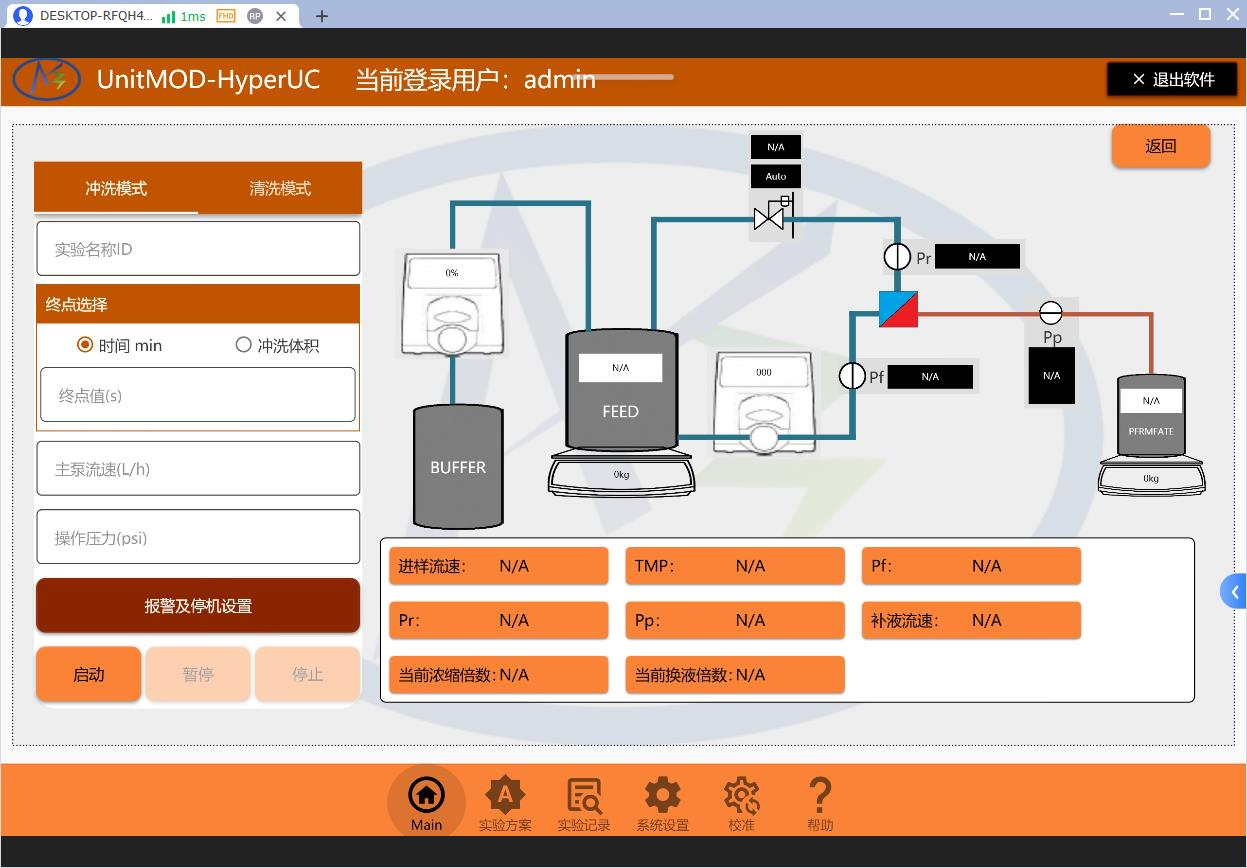Viewport: 1247px width, 868px height.
Task: Click the FEED tank
Action: click(x=621, y=390)
